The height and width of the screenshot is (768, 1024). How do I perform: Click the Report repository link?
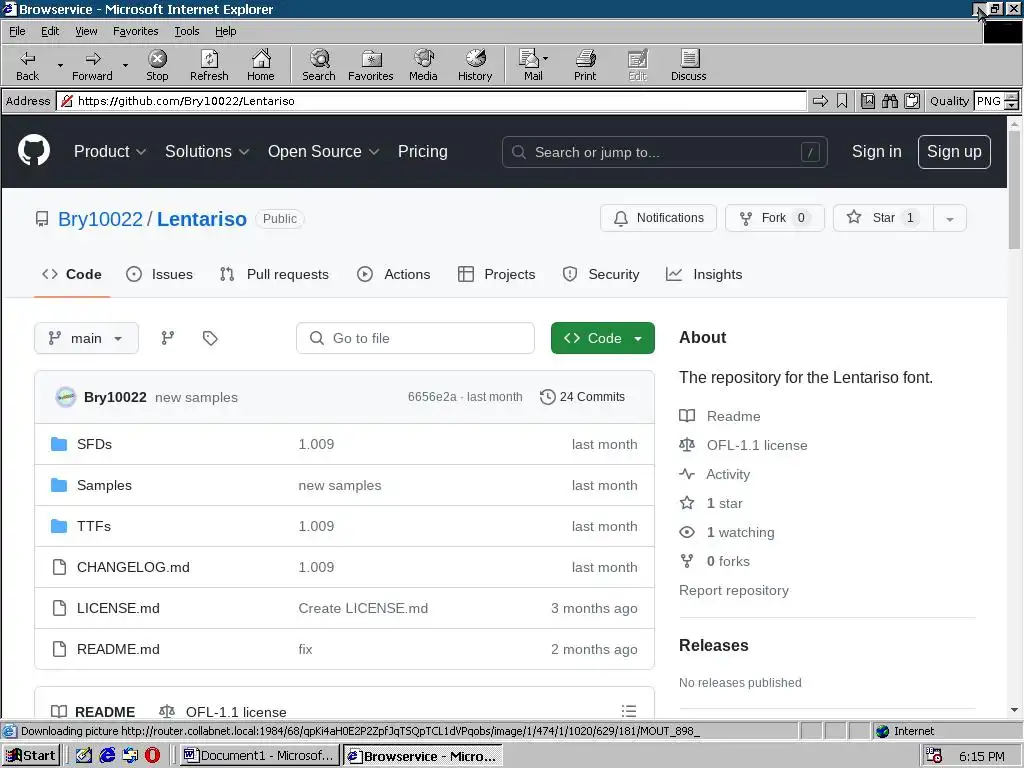734,590
